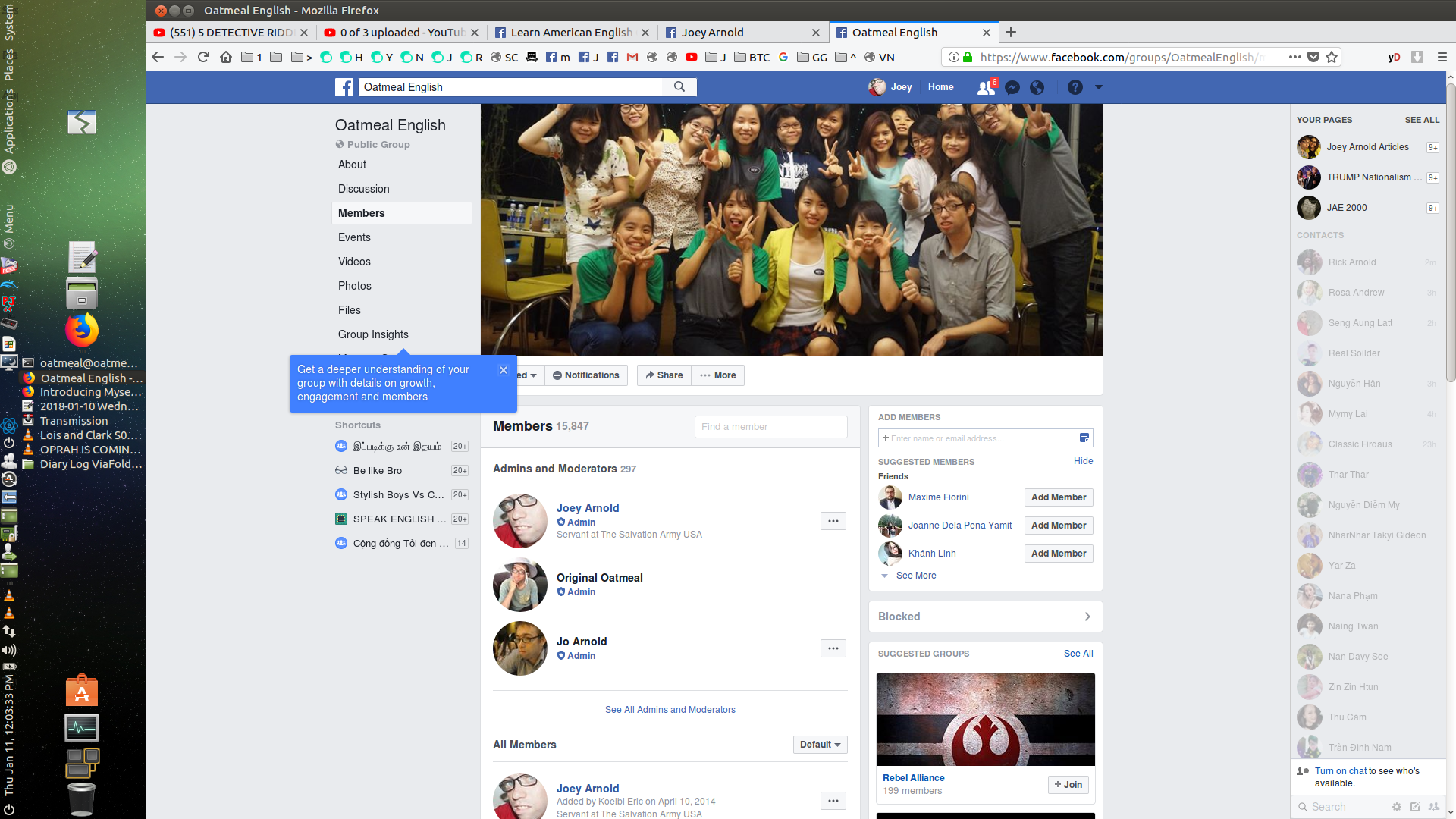Open desktop Trash icon
Screen dimensions: 1456x819
tap(81, 799)
